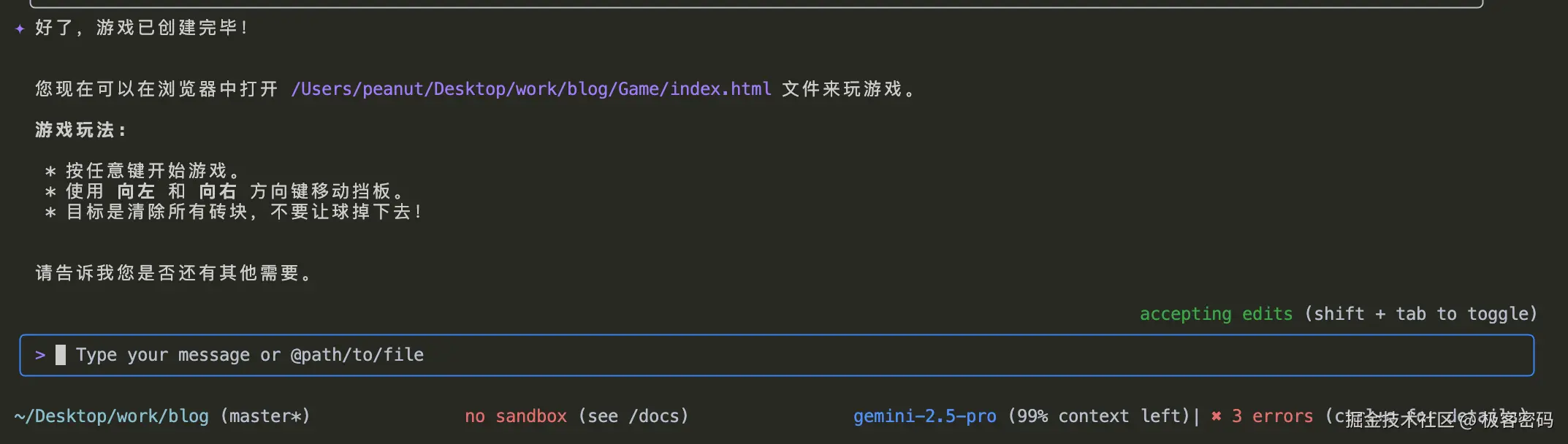Select the gemini-2.5-pro model label
1568x444 pixels.
(x=924, y=416)
